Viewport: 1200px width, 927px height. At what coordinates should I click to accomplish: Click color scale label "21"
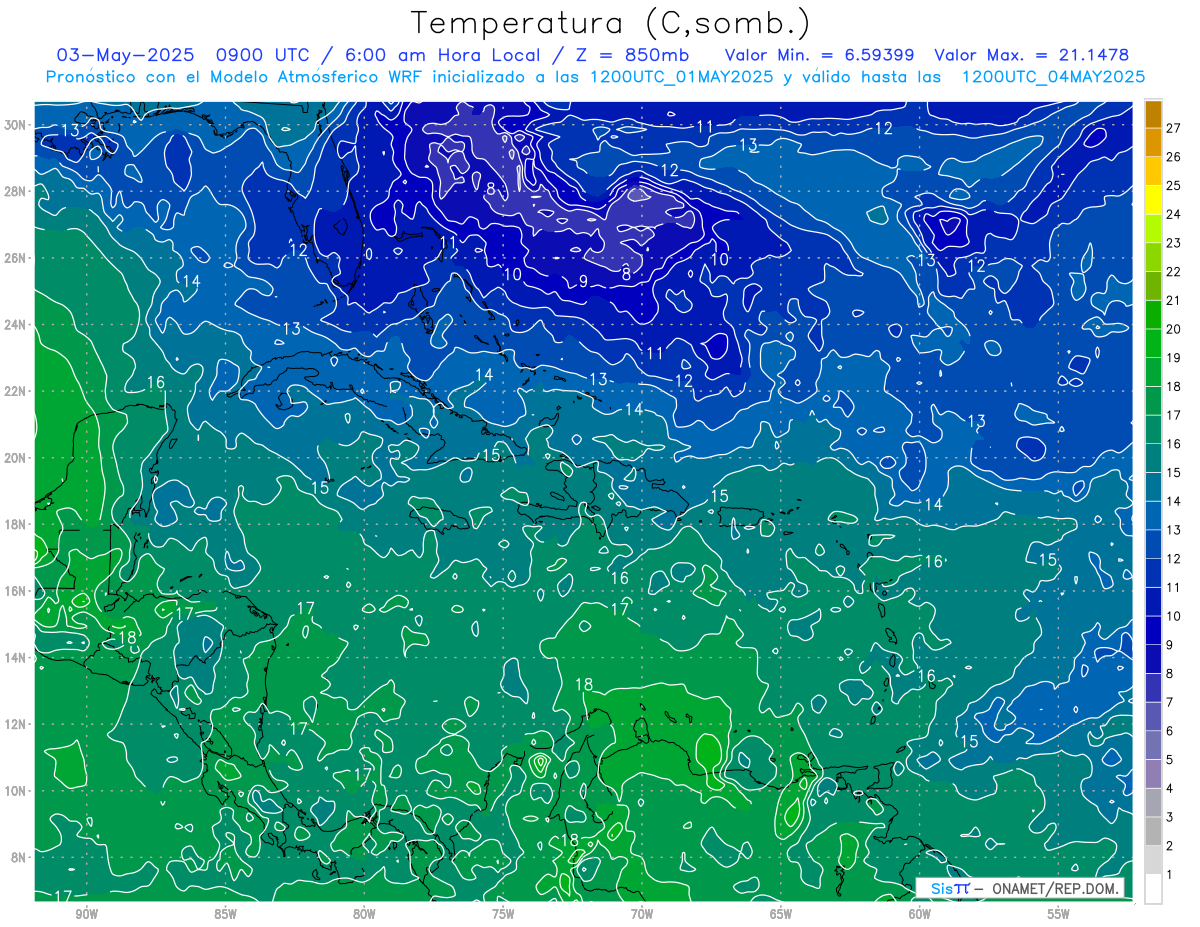pyautogui.click(x=1174, y=300)
